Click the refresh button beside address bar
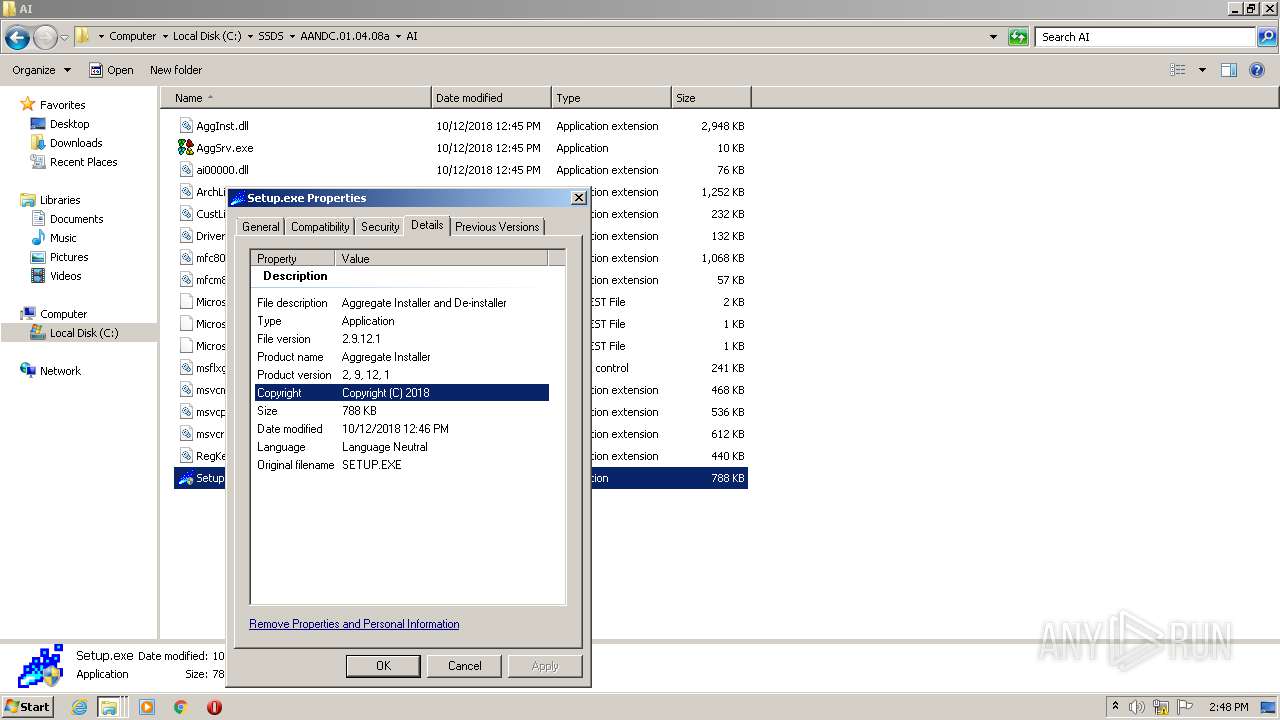Viewport: 1280px width, 720px height. [x=1018, y=37]
